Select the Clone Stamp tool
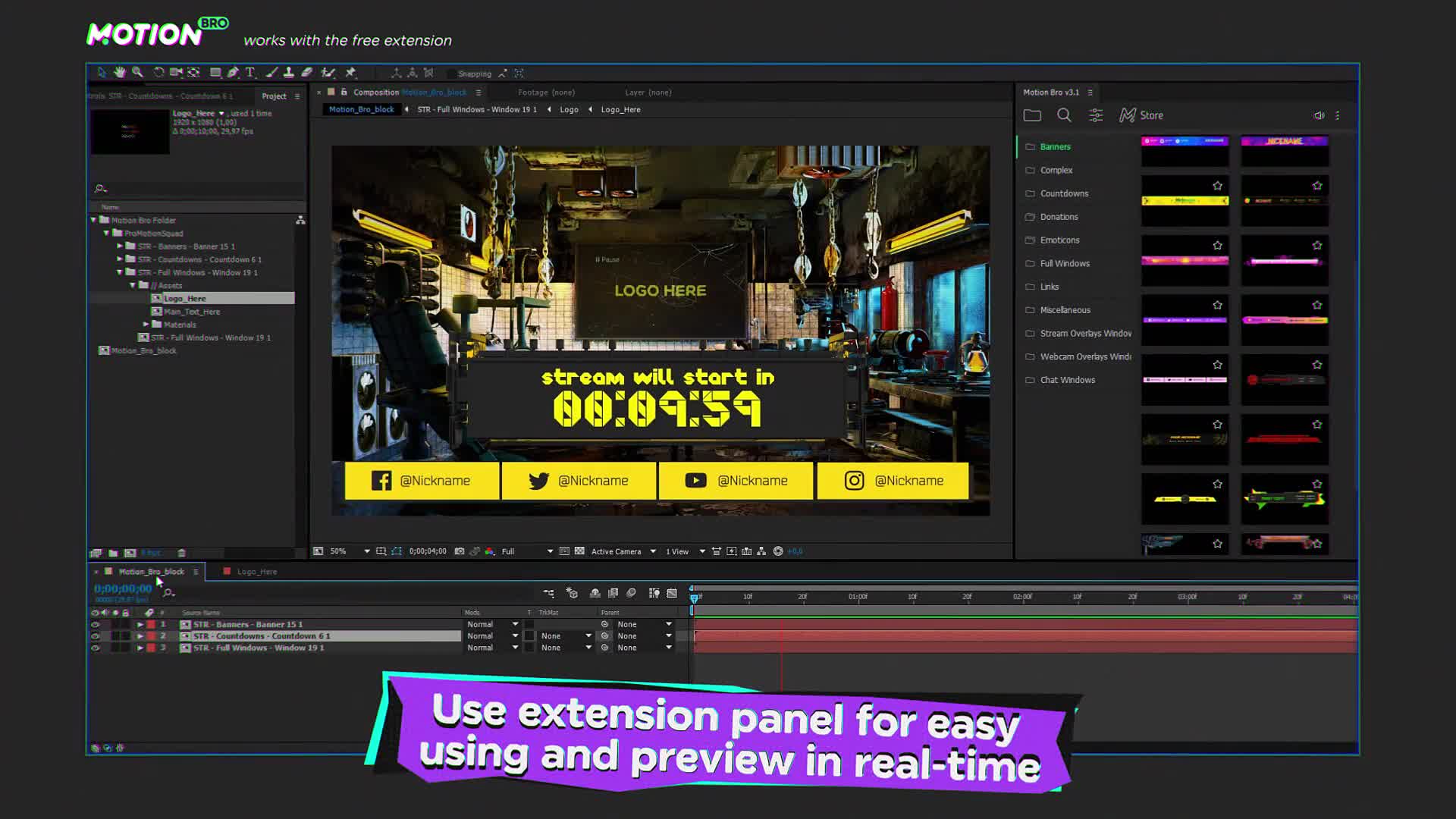 pyautogui.click(x=289, y=73)
